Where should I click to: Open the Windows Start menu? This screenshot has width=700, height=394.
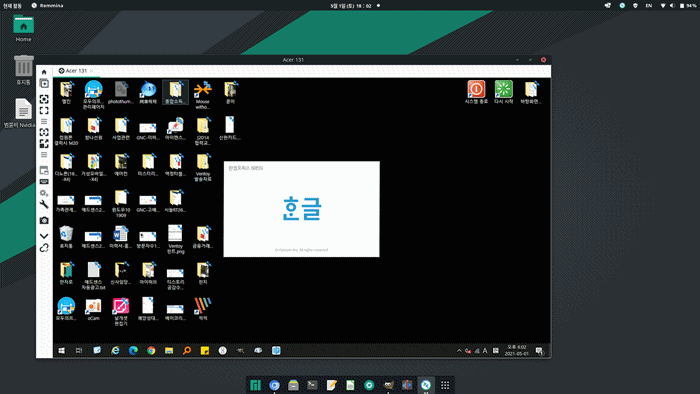pos(62,351)
